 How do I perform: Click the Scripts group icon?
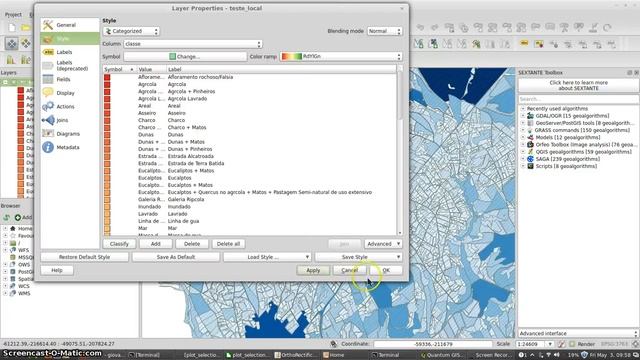[x=530, y=166]
